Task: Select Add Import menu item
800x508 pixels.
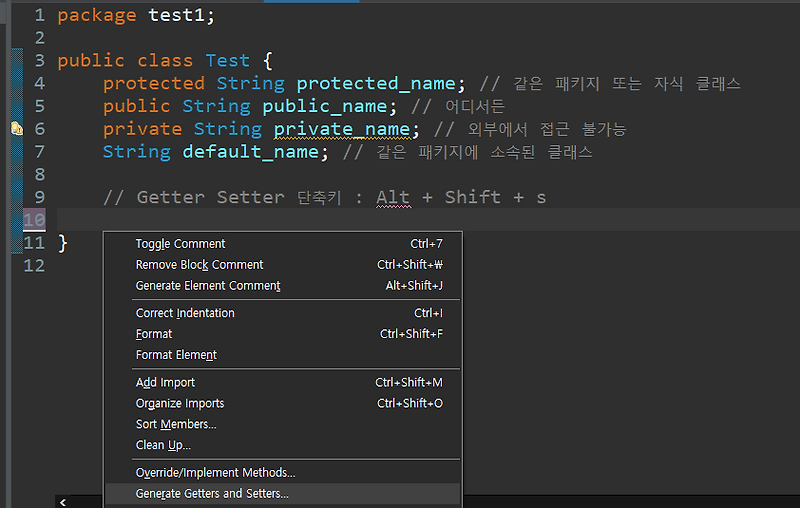Action: point(283,383)
